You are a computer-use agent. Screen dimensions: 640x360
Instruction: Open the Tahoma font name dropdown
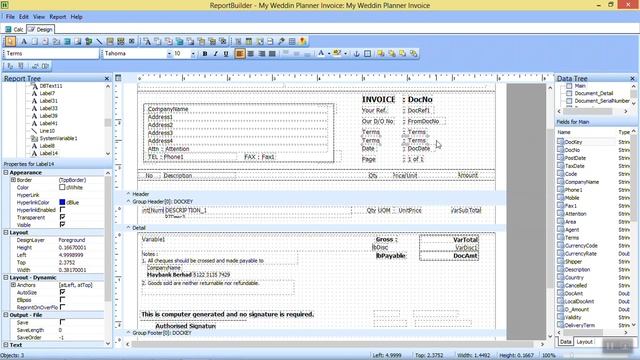(169, 54)
